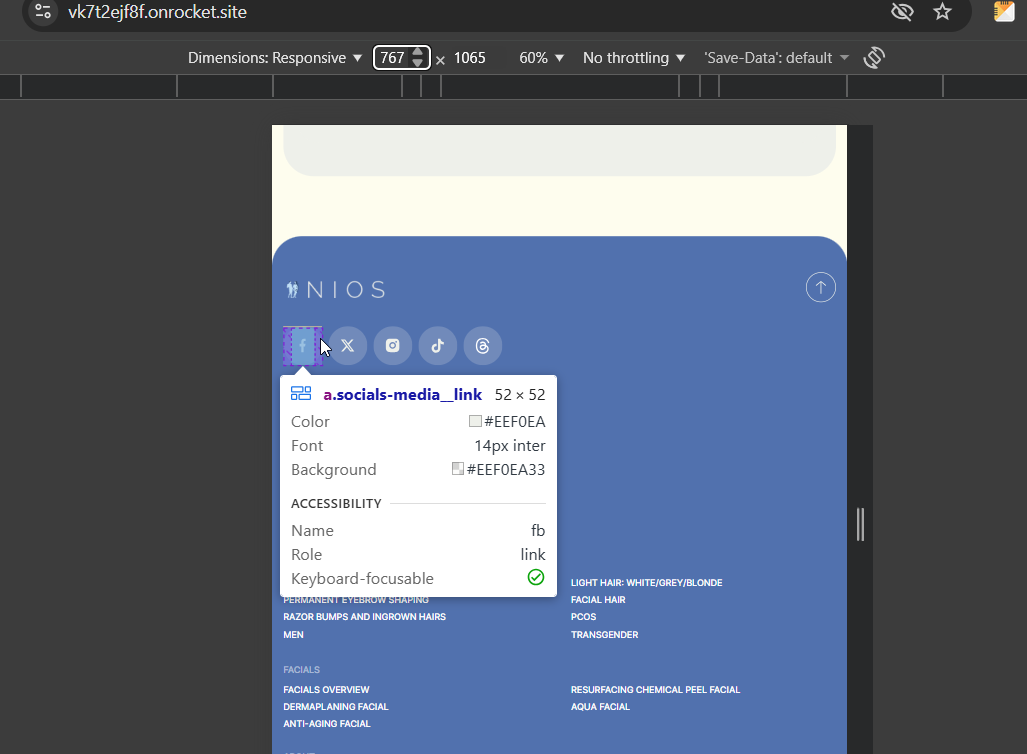Click the site information icon in address bar
The width and height of the screenshot is (1027, 754).
click(x=43, y=11)
